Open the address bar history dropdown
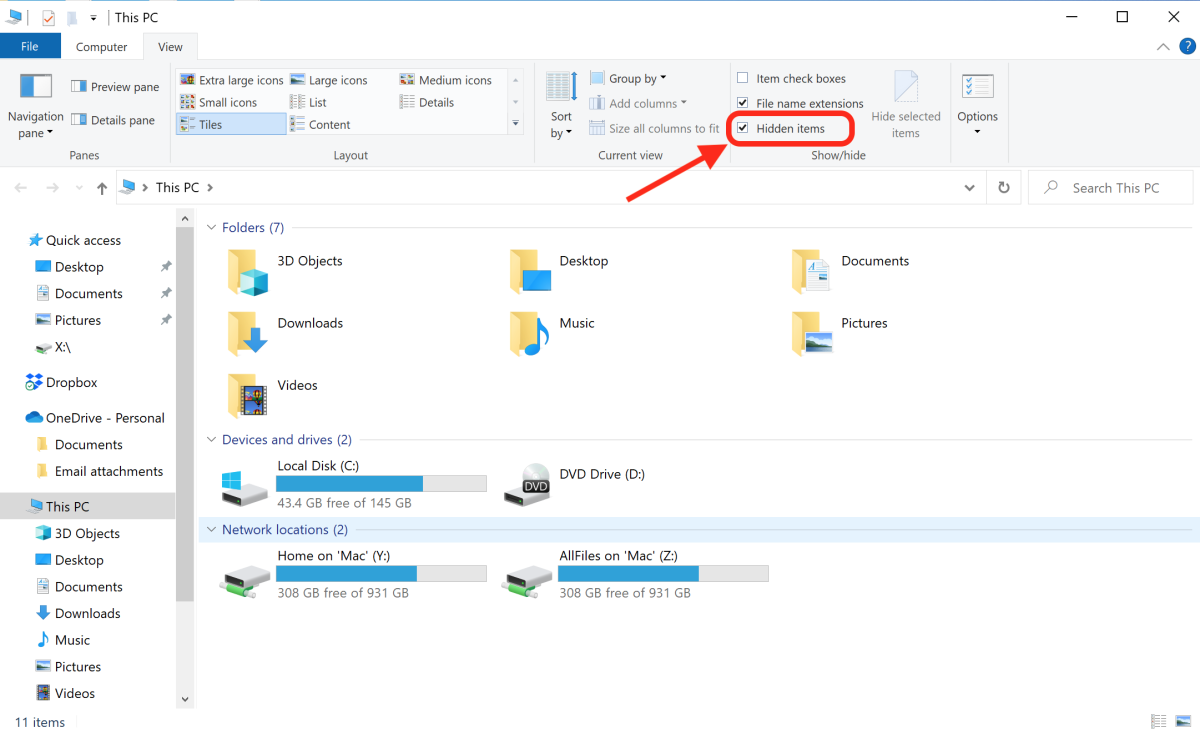Viewport: 1200px width, 733px height. [x=969, y=187]
